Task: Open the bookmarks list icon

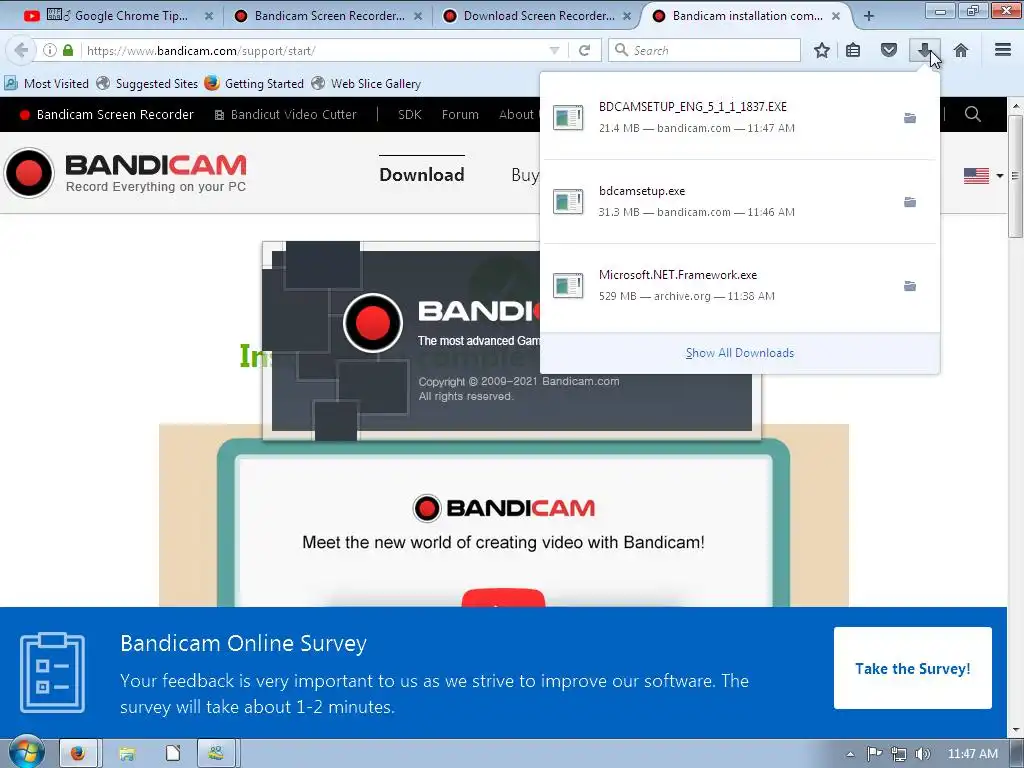Action: (x=853, y=50)
